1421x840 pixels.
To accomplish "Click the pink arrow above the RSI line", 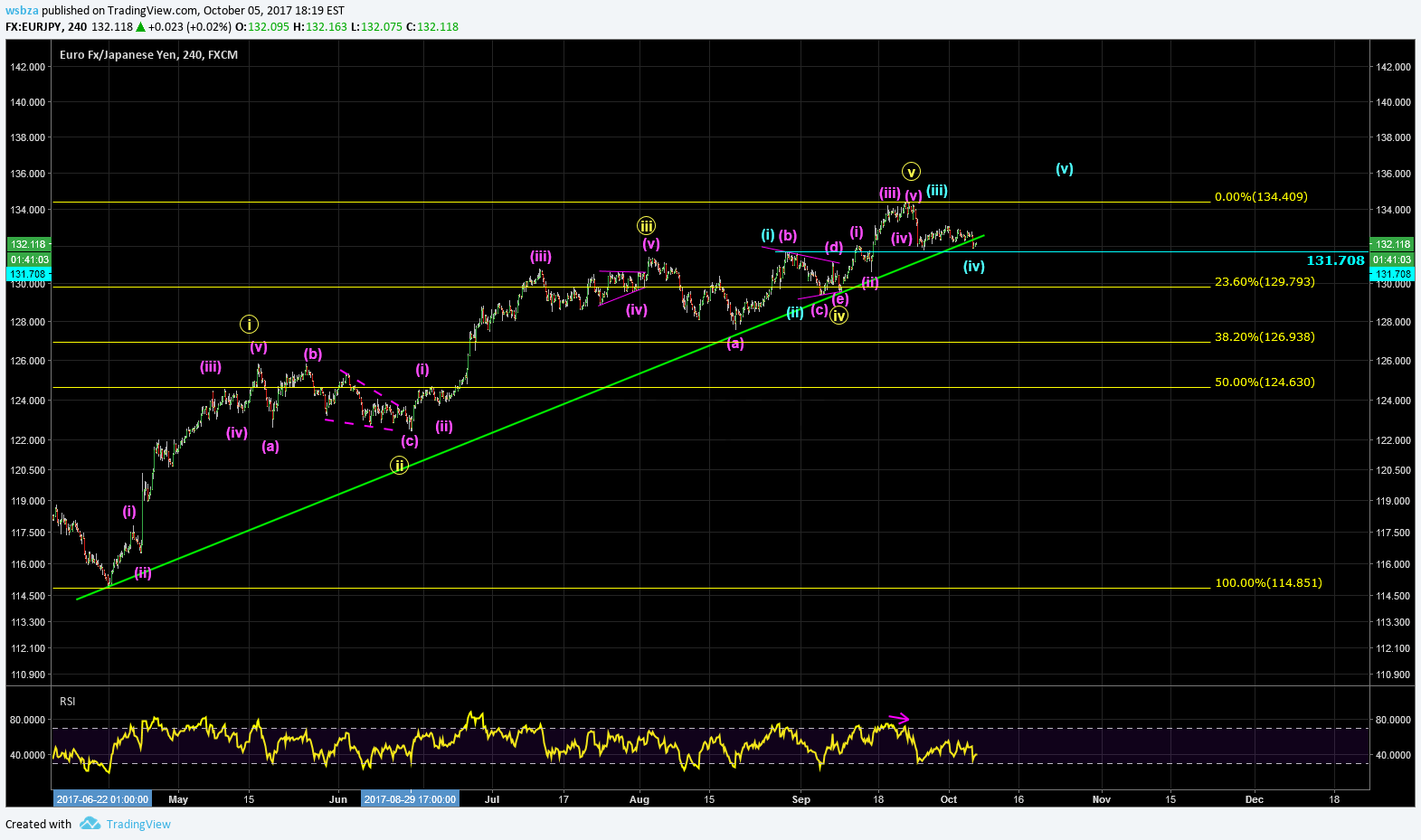I will coord(898,719).
